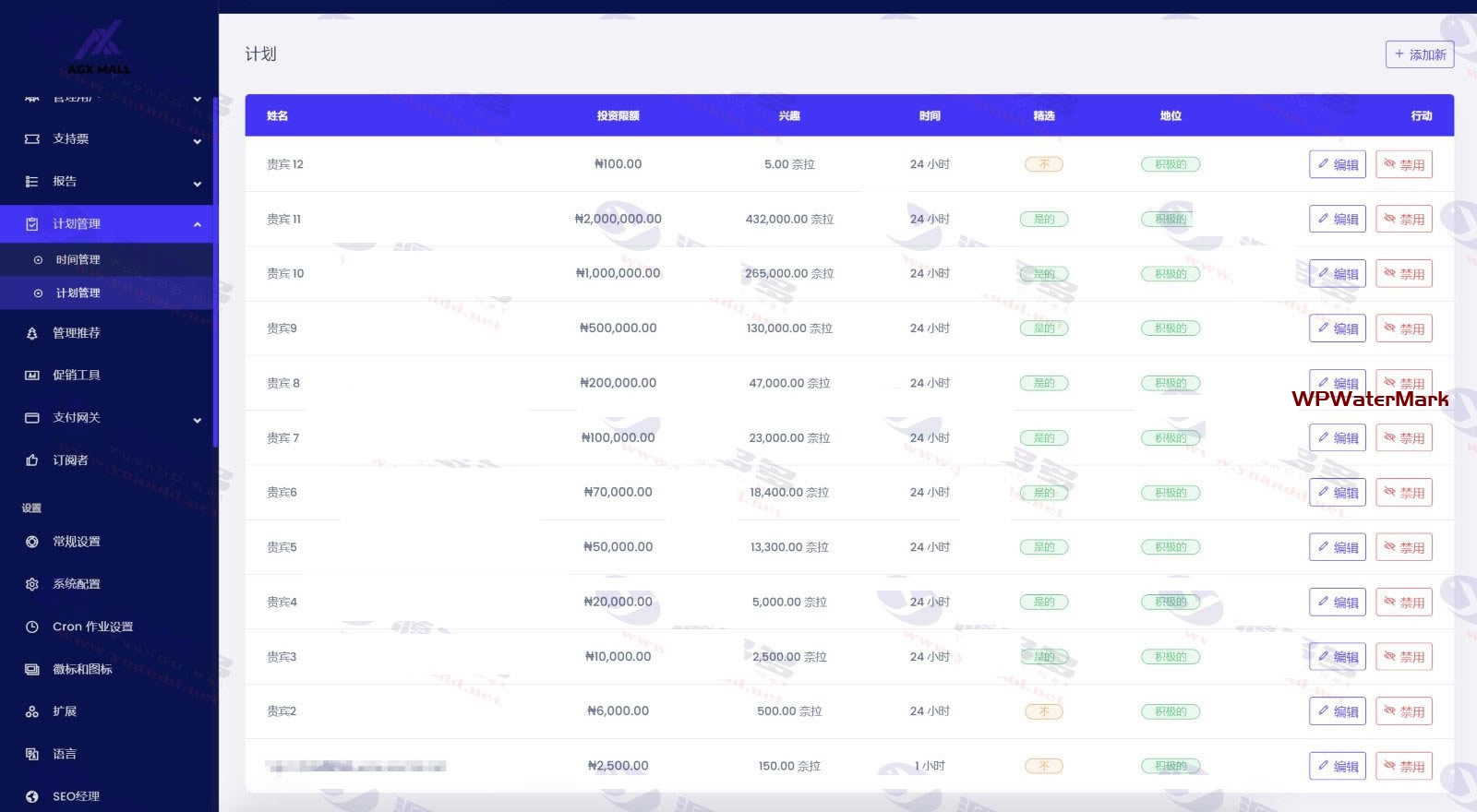Disable the 贵宾 12 plan

[x=1403, y=164]
